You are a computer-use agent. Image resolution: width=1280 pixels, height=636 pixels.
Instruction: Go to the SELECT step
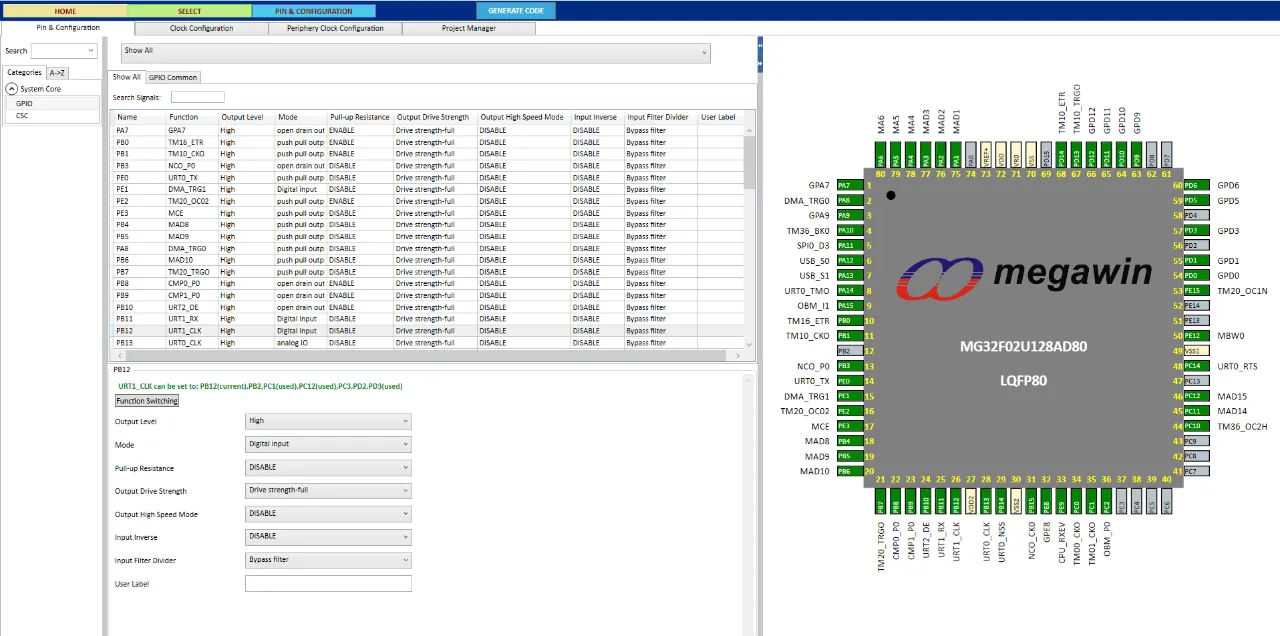(189, 11)
